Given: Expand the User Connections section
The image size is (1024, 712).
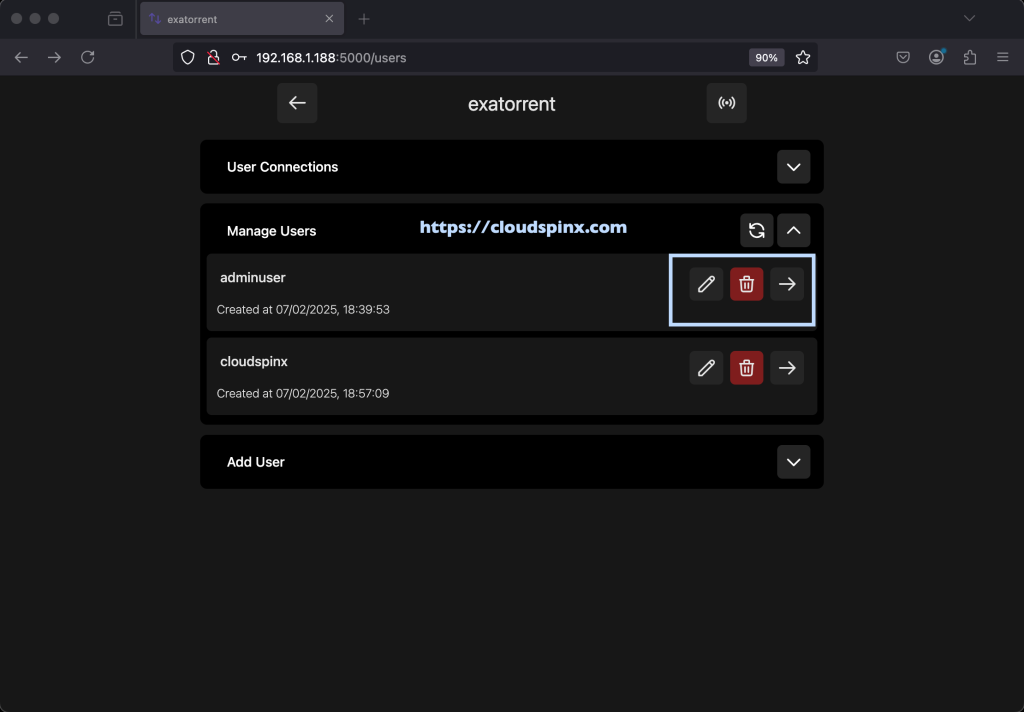Looking at the screenshot, I should pos(793,167).
